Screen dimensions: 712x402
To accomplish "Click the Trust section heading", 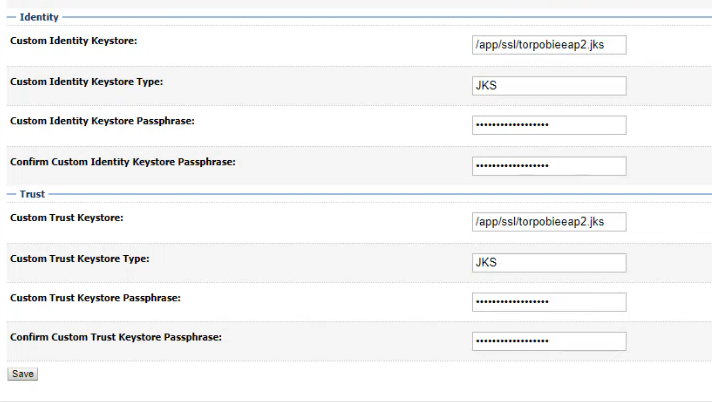I will click(x=32, y=194).
